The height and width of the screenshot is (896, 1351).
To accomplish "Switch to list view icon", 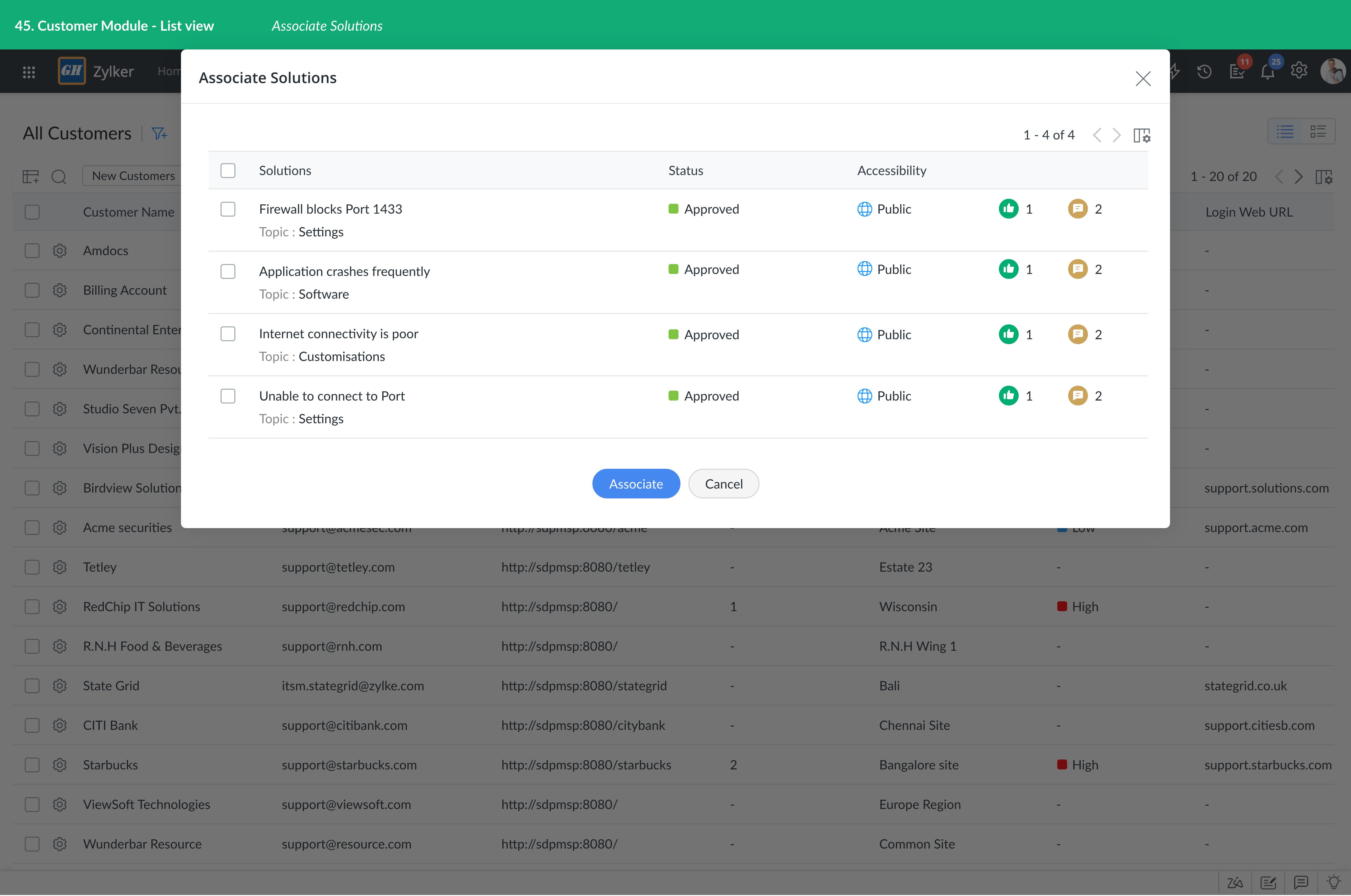I will (x=1285, y=132).
